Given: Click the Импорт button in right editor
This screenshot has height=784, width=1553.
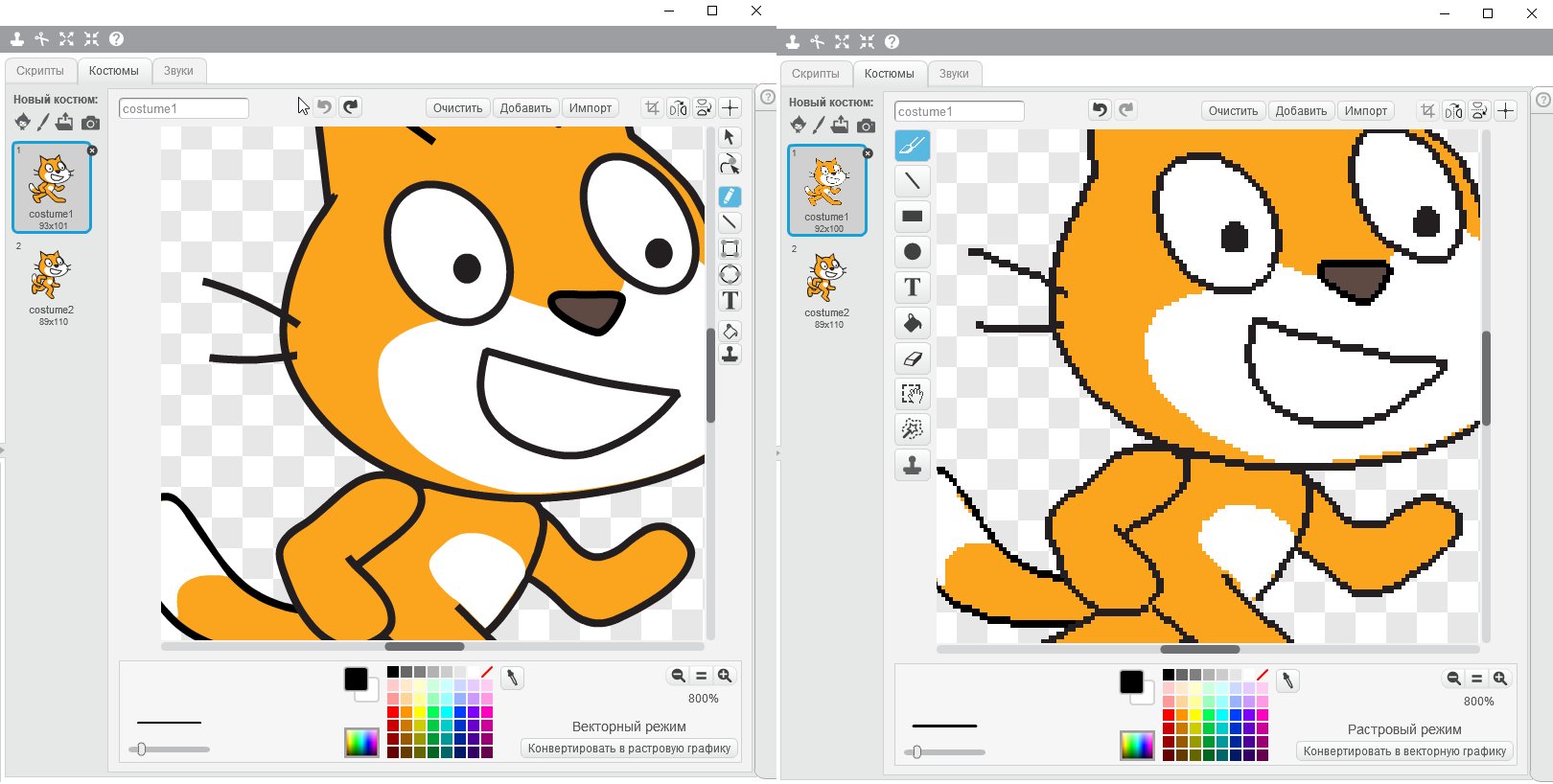Looking at the screenshot, I should coord(1365,111).
